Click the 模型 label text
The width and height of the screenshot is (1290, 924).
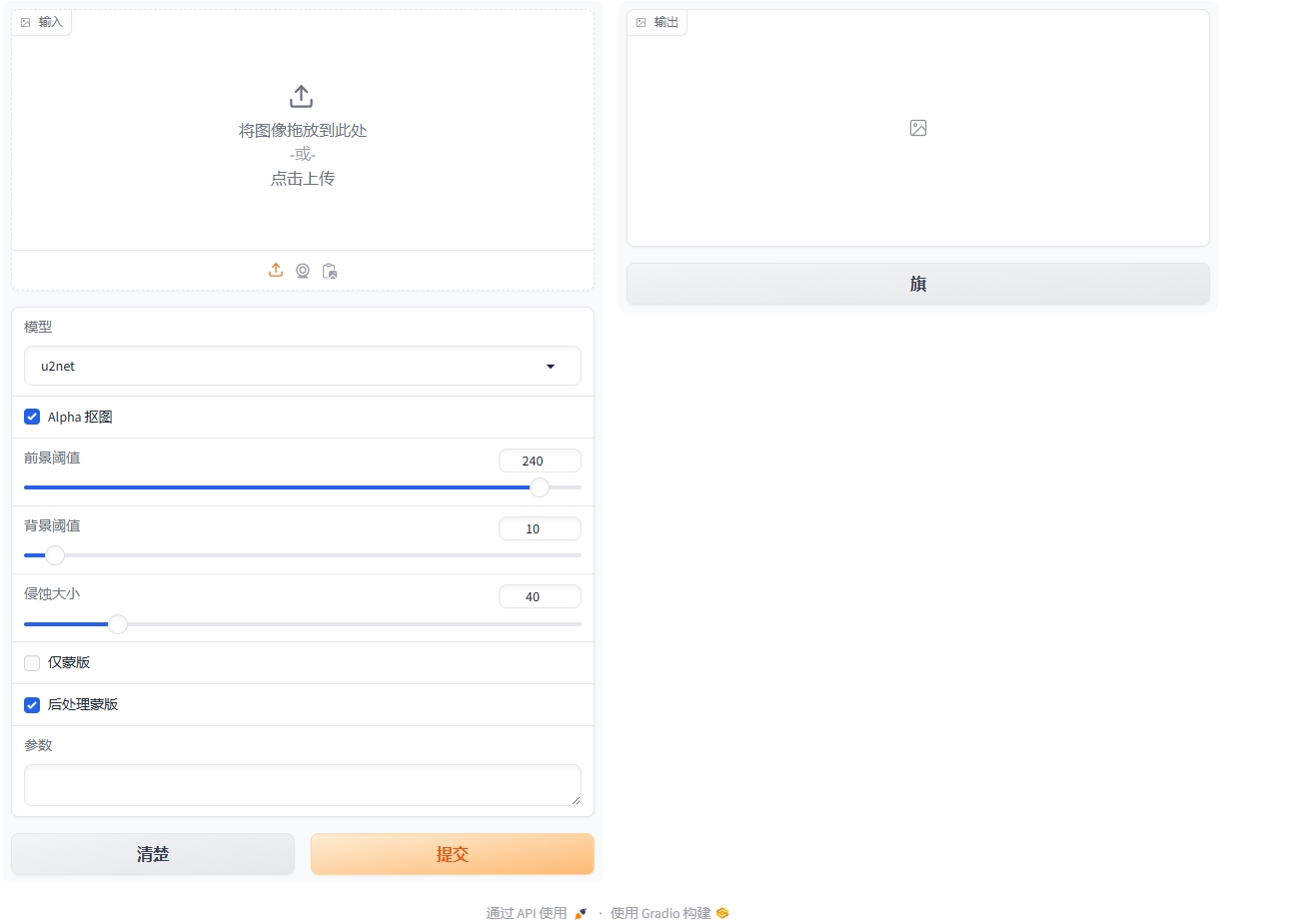point(38,327)
